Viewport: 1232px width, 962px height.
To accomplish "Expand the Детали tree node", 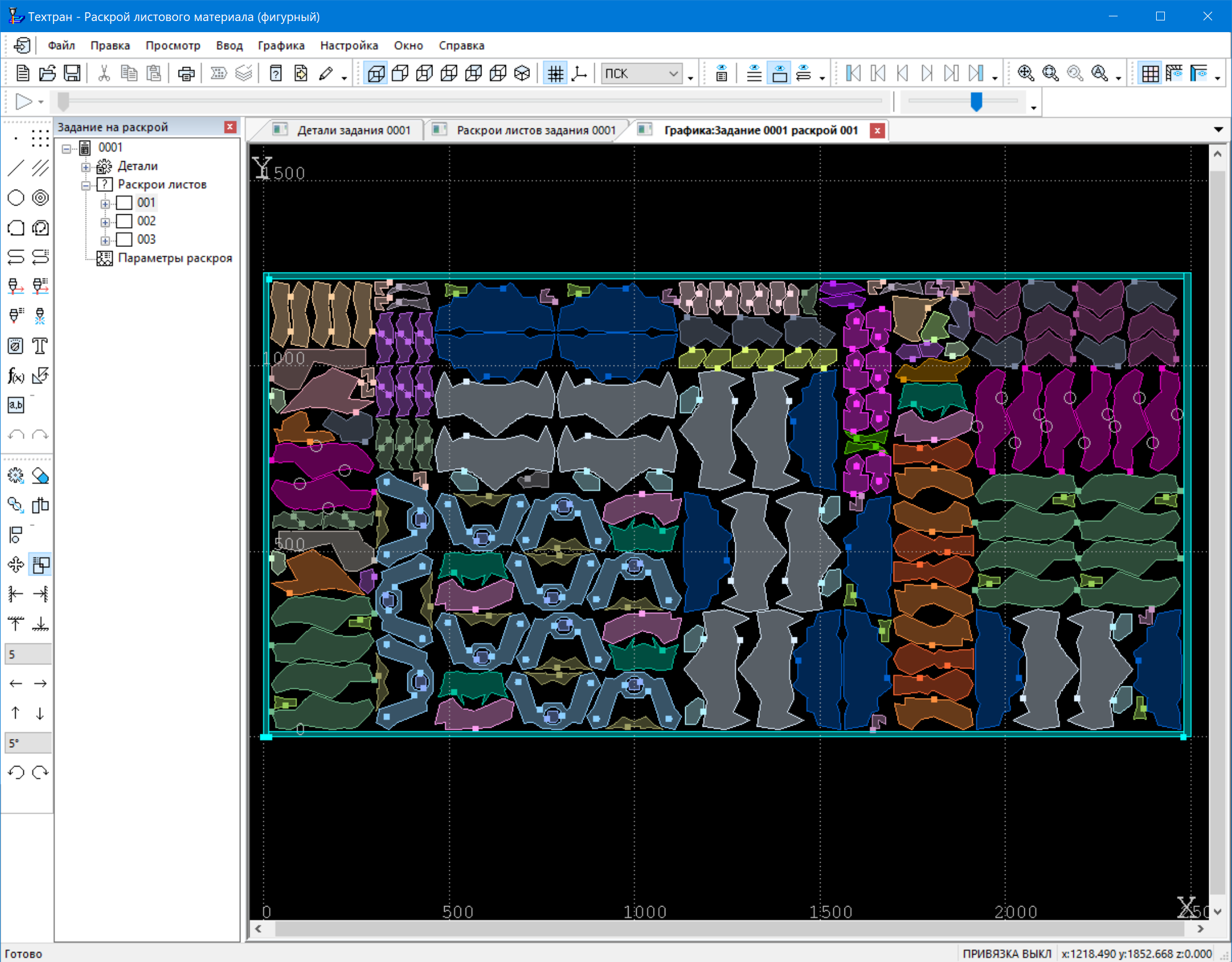I will tap(86, 168).
